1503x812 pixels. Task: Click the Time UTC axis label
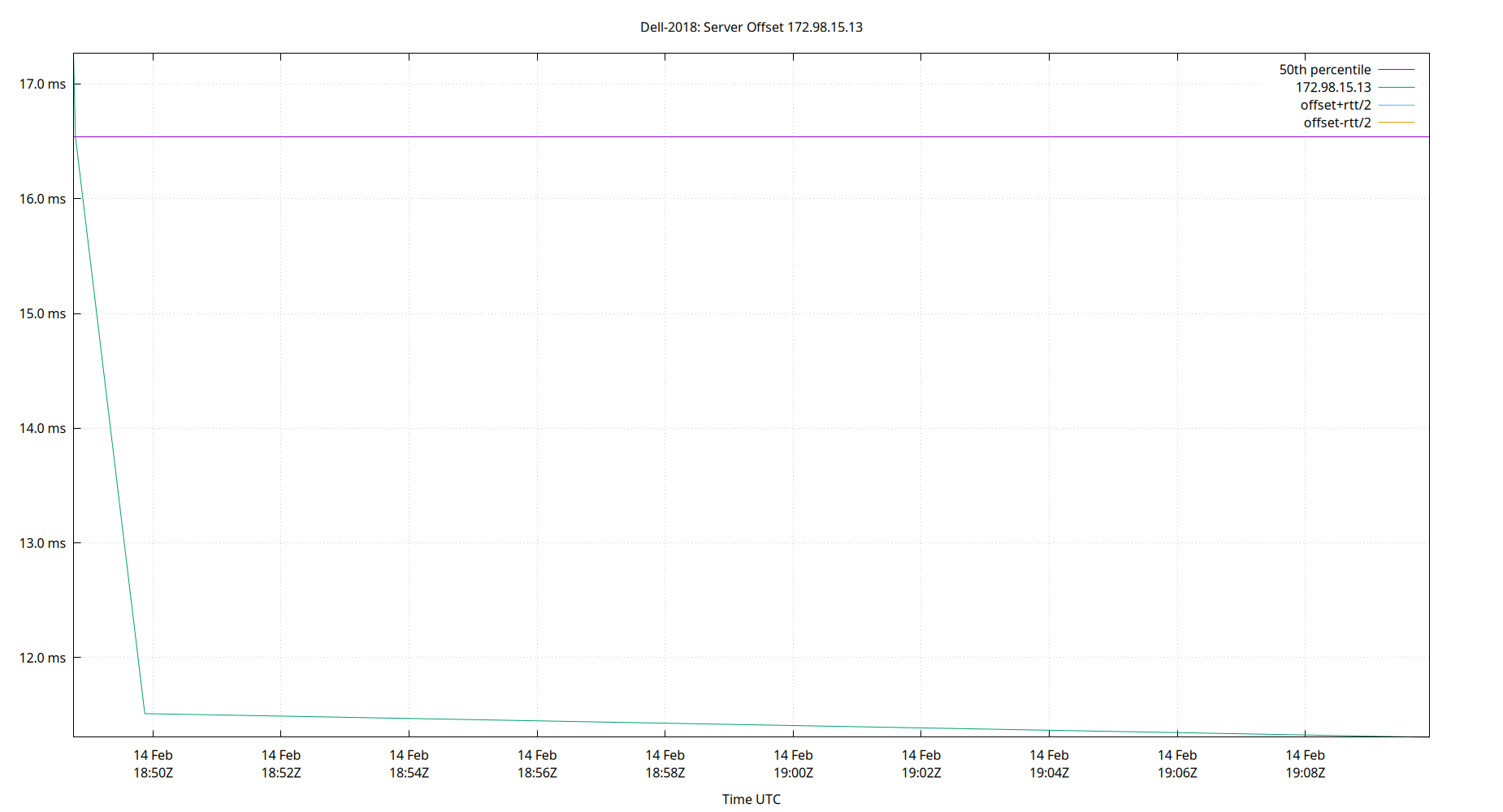click(751, 799)
